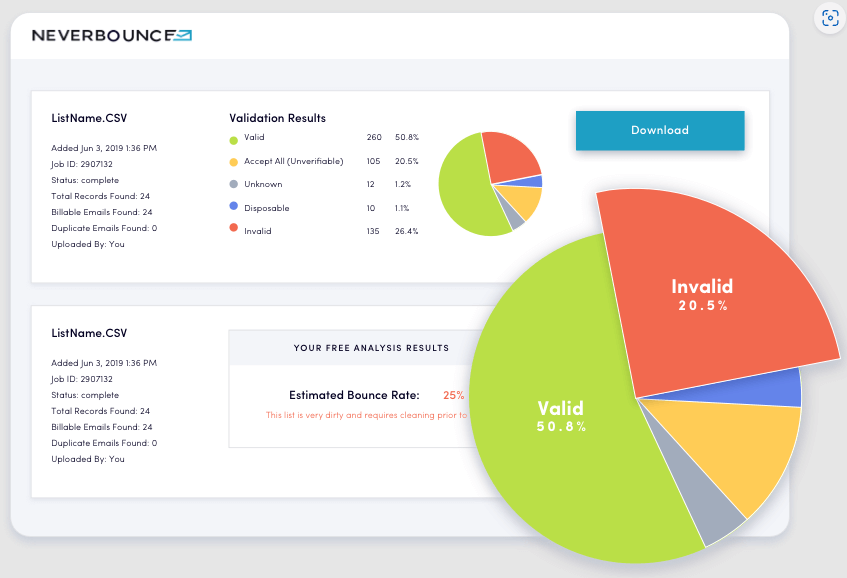Click the first ListName.CSV title

pos(89,118)
